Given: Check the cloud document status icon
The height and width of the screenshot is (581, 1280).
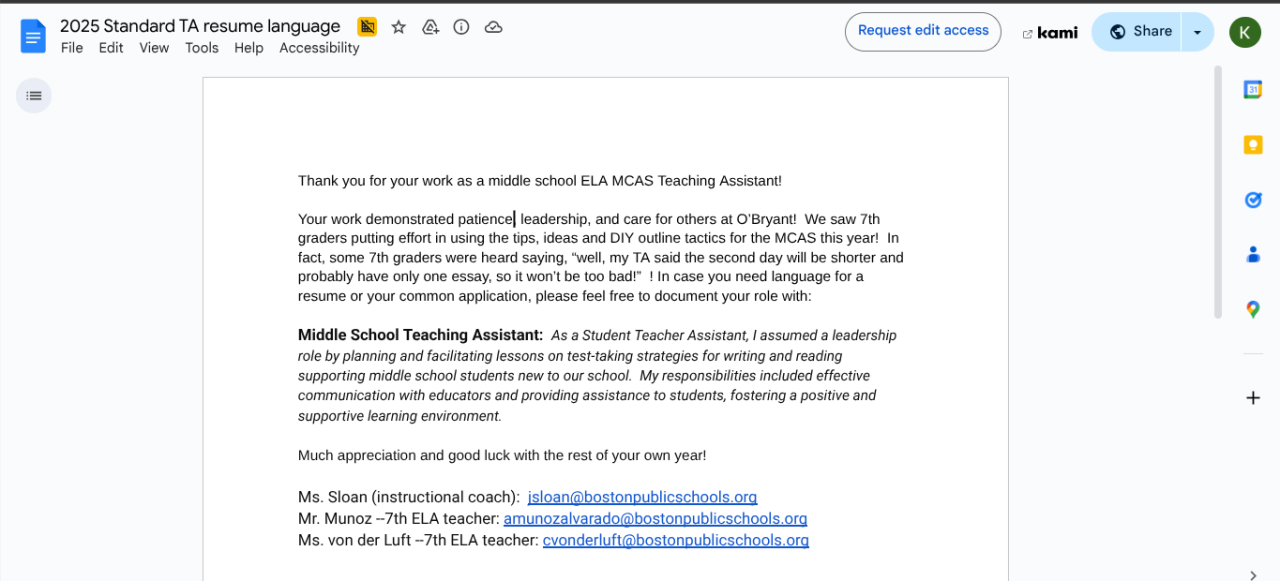Looking at the screenshot, I should click(493, 27).
